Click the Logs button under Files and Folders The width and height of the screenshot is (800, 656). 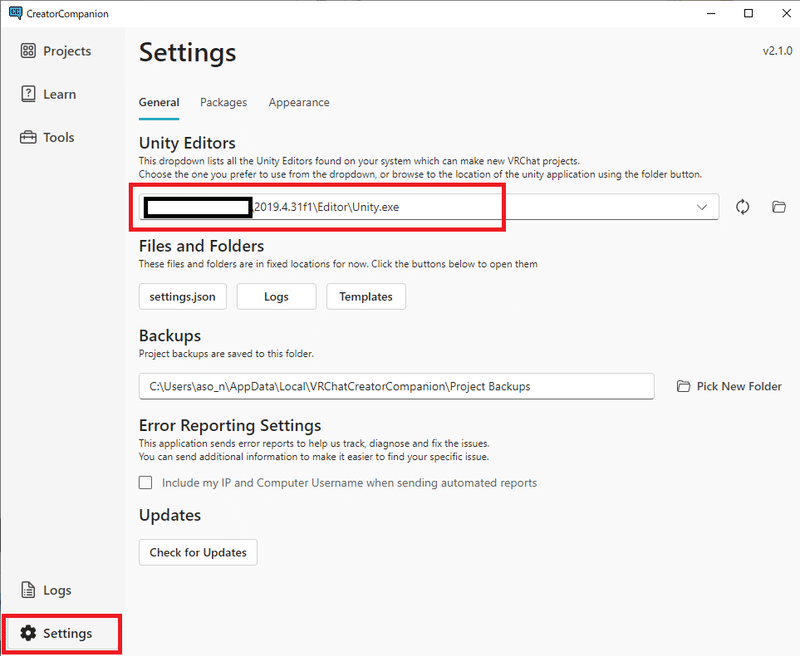click(x=277, y=297)
